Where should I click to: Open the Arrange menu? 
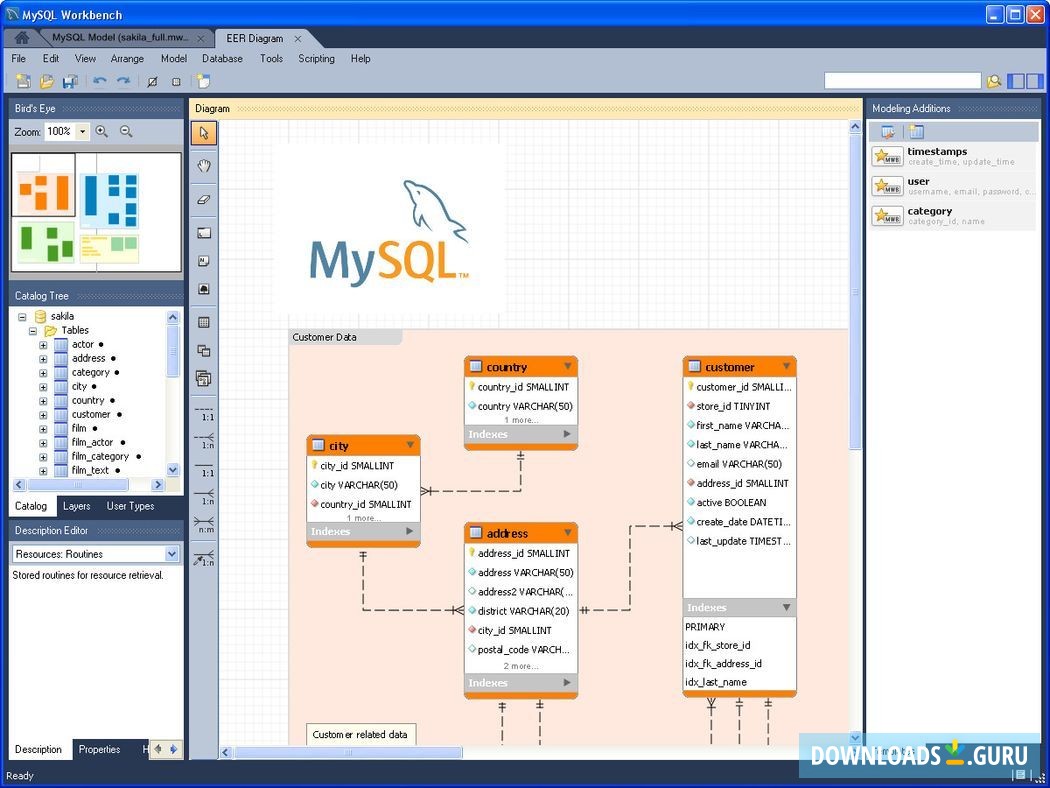[x=127, y=58]
